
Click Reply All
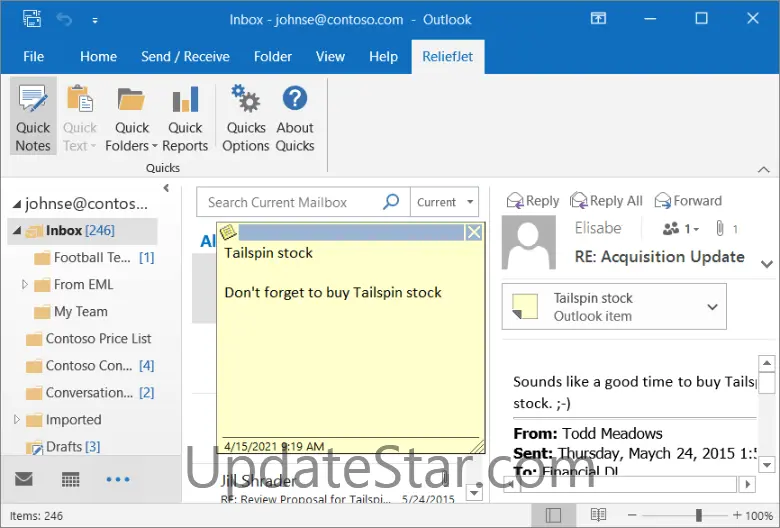point(606,201)
